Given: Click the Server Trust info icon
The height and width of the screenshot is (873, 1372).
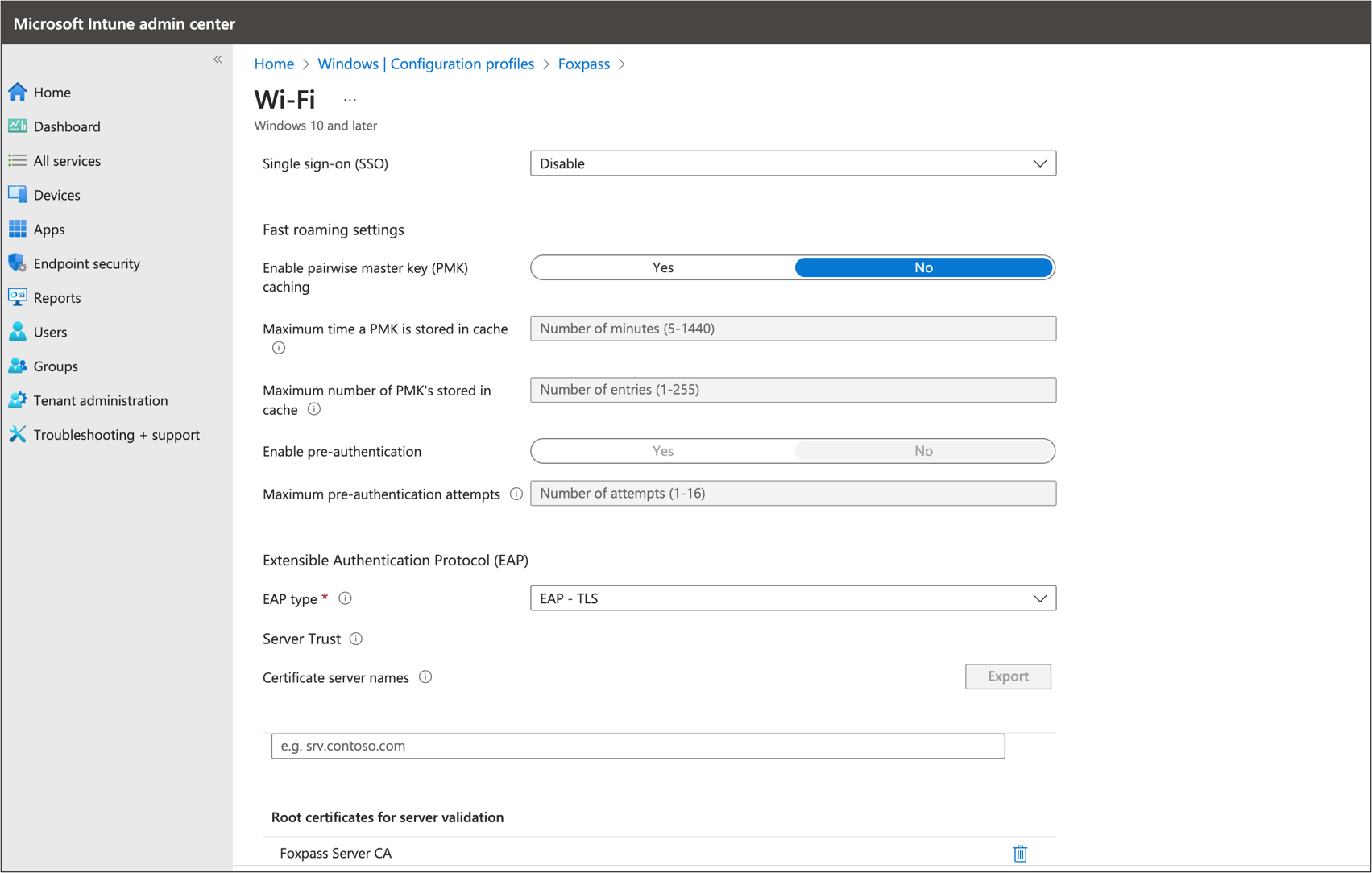Looking at the screenshot, I should (356, 639).
